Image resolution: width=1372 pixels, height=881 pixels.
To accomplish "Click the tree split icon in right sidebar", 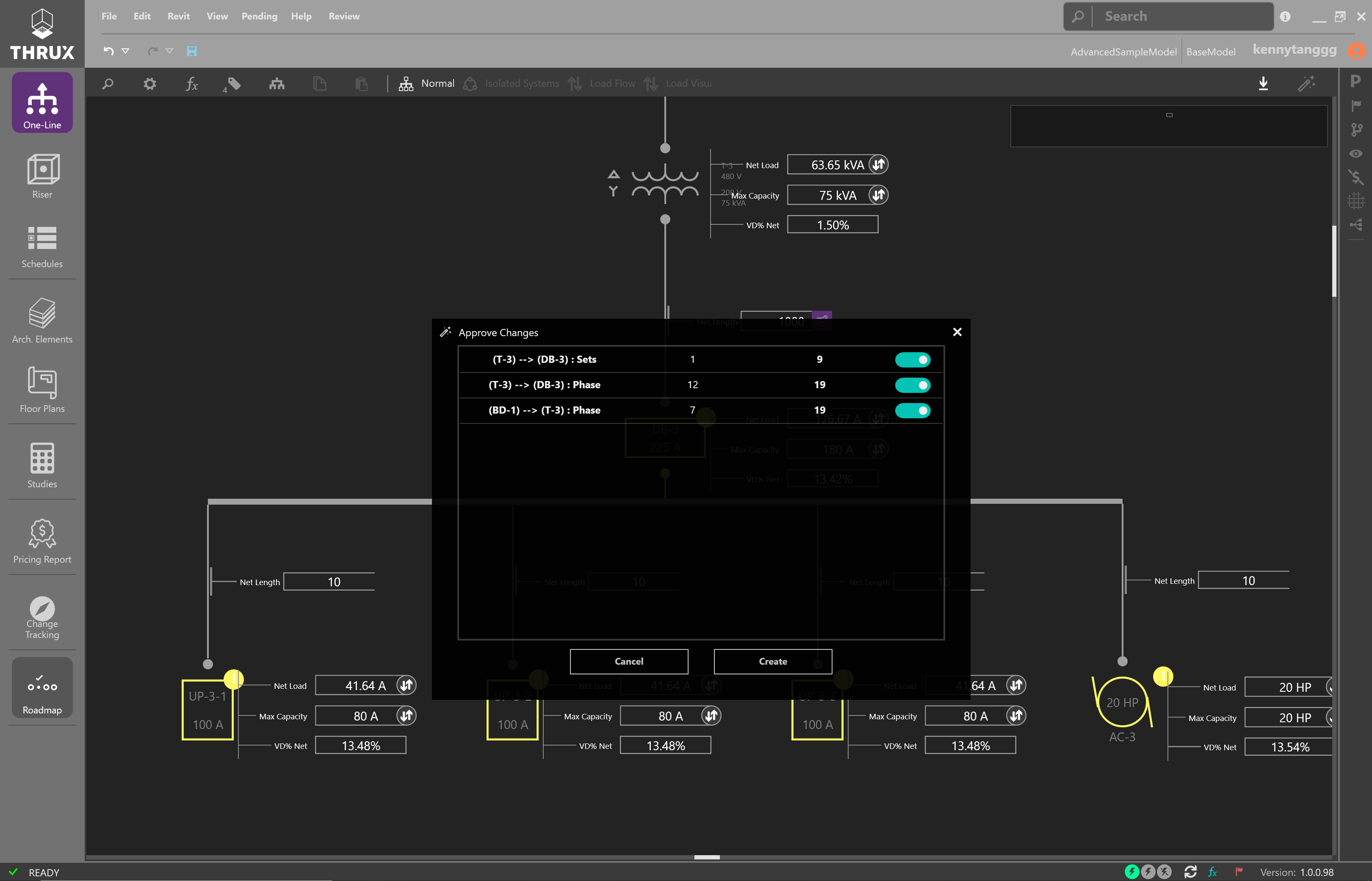I will 1355,225.
